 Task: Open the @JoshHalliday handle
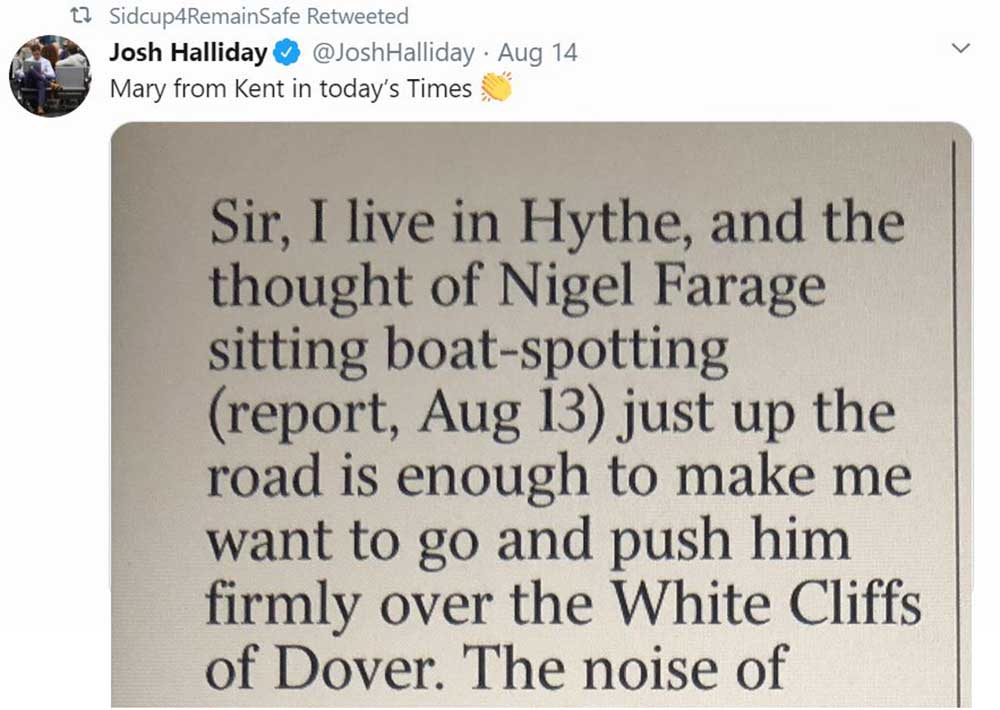[387, 52]
